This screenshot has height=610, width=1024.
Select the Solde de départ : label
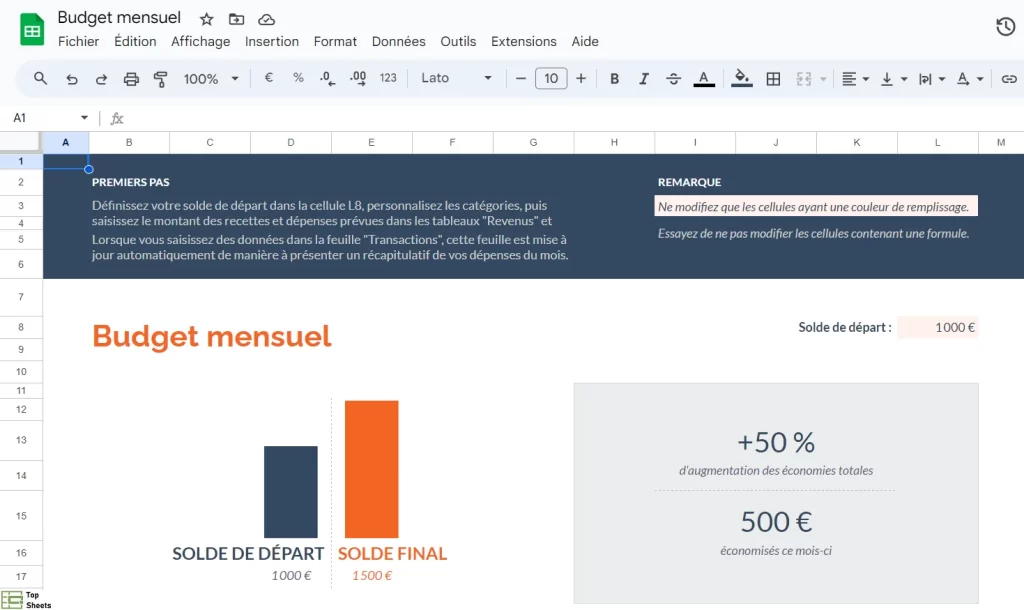[844, 327]
